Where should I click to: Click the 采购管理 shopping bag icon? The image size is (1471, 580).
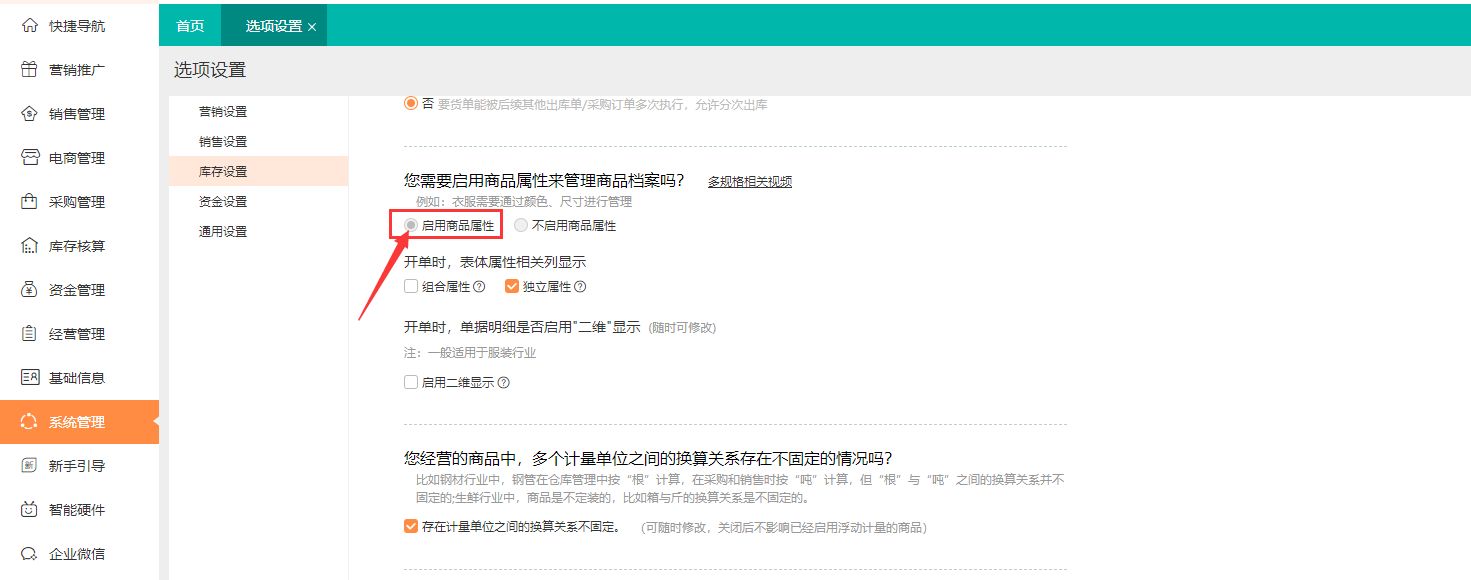click(29, 202)
